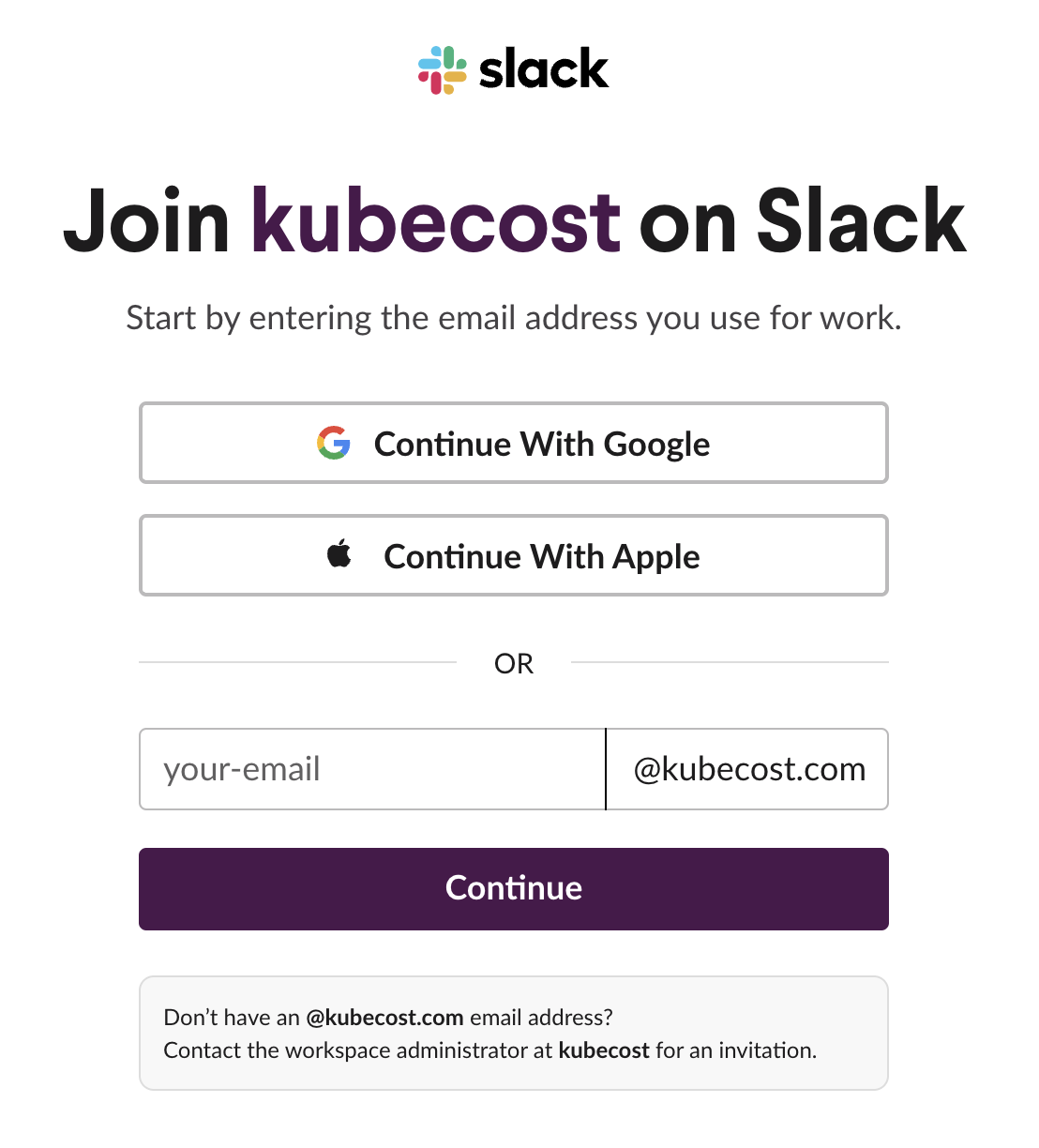Choose Continue With Google
The width and height of the screenshot is (1039, 1148).
(514, 443)
